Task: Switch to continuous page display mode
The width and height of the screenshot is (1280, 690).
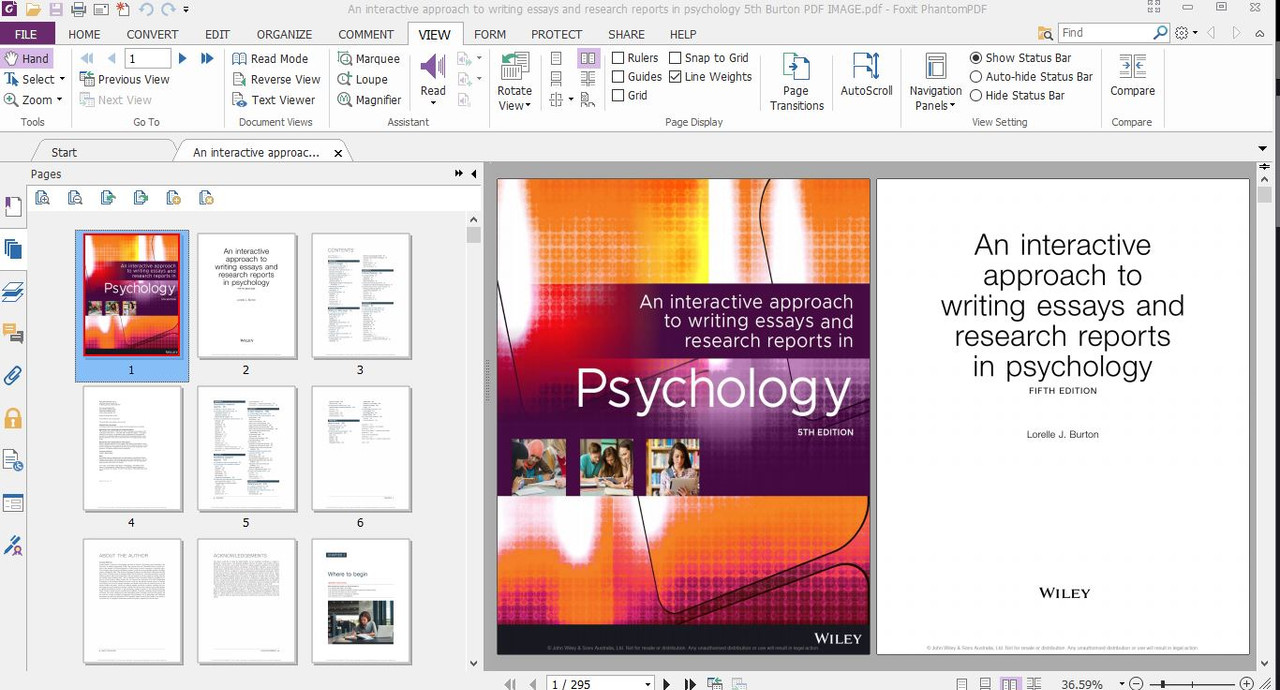Action: point(557,79)
